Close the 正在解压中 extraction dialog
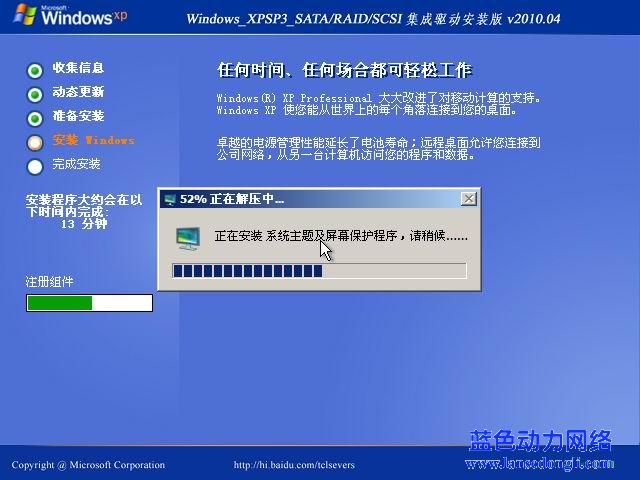The height and width of the screenshot is (480, 640). pos(468,199)
